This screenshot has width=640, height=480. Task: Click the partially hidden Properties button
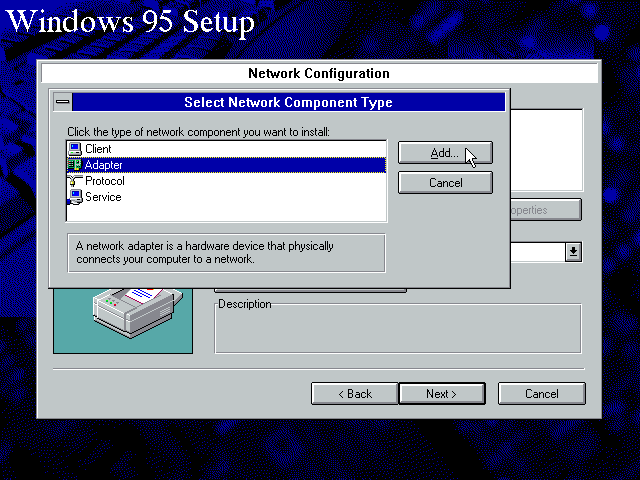[546, 210]
